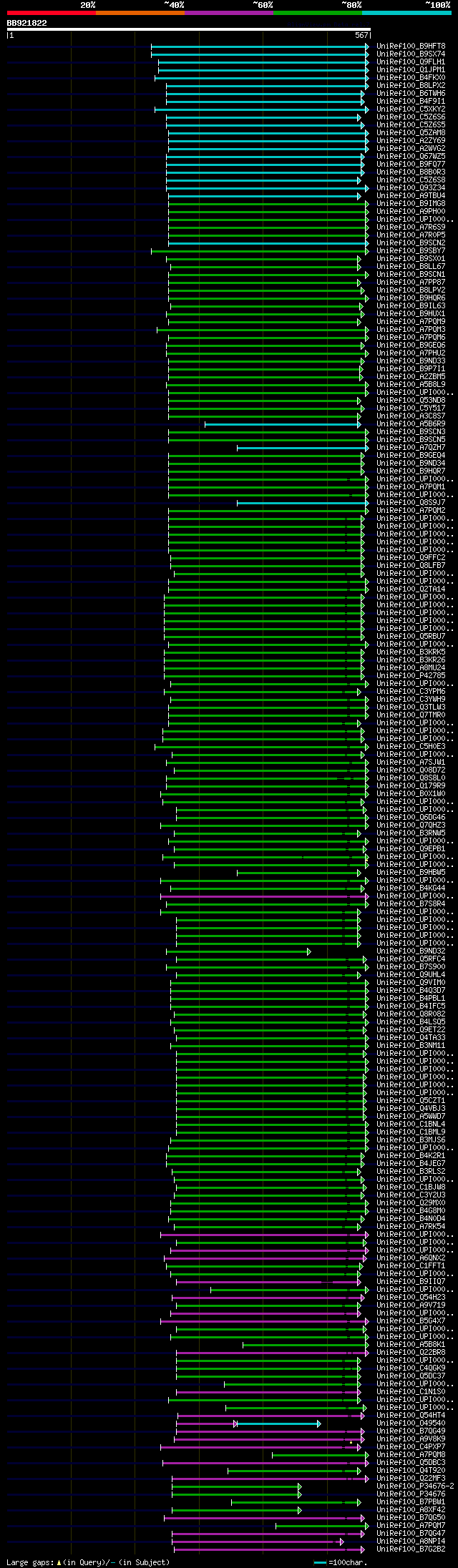Screen dimensions: 458x1568
Task: Click the cyan alignment bar for UniRef100_A7QZH7
Action: click(x=303, y=448)
